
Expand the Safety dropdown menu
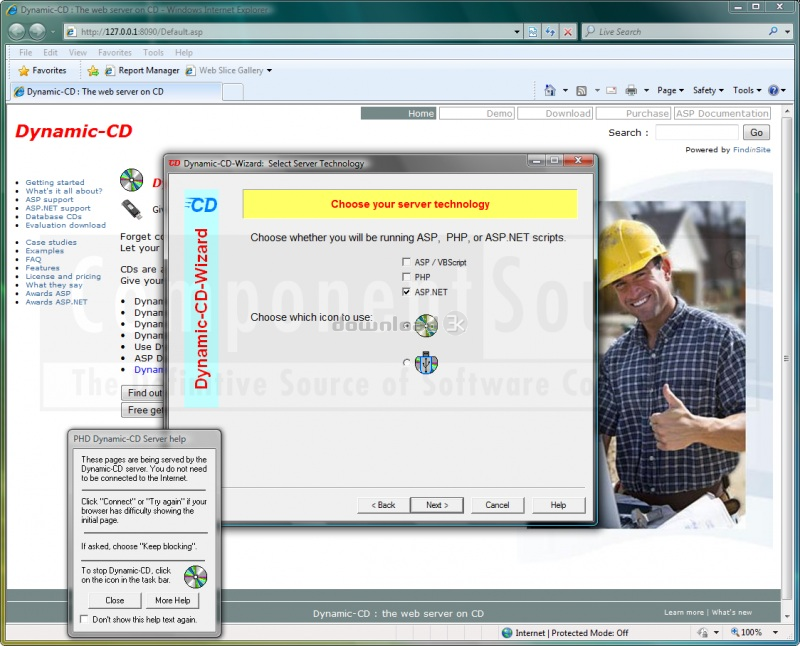click(709, 90)
